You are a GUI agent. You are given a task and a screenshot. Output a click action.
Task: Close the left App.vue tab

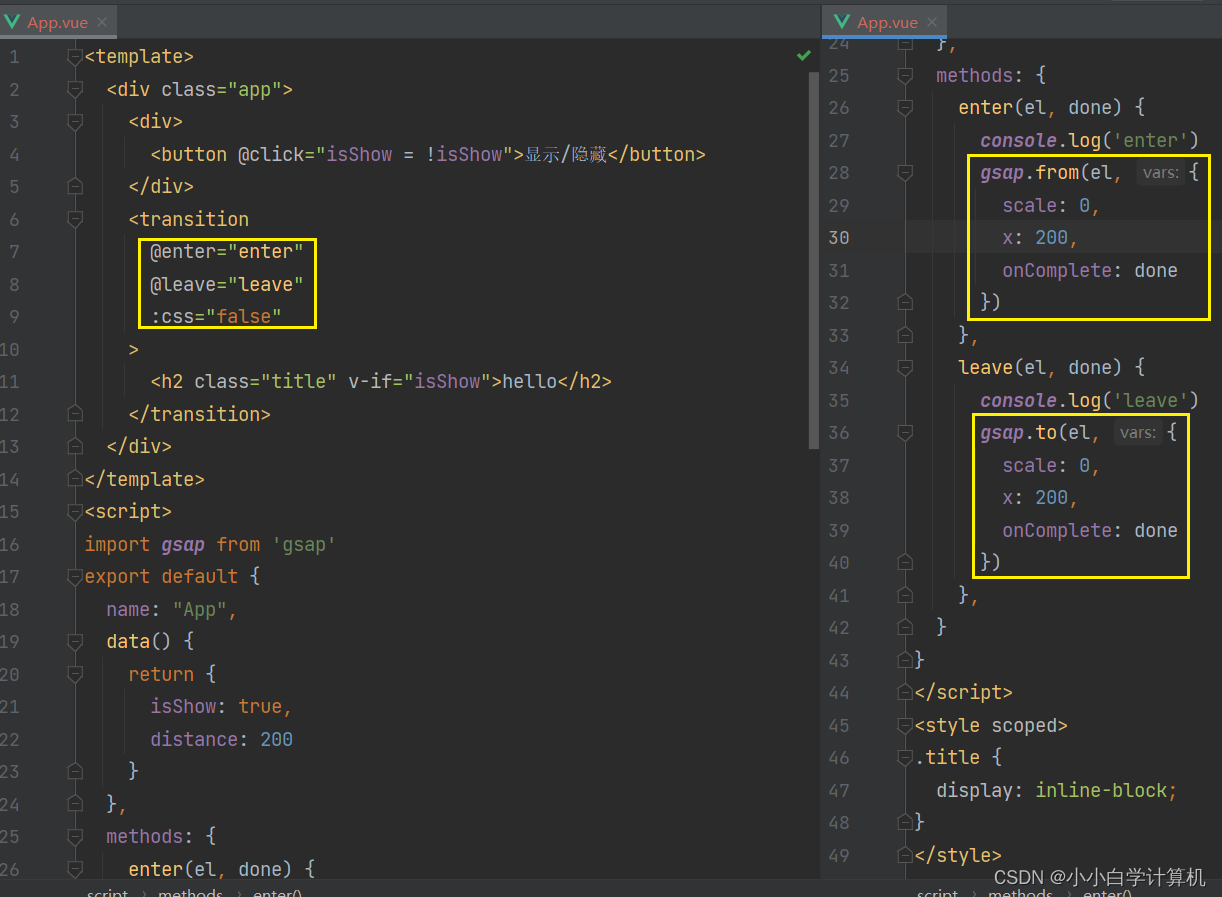[102, 22]
